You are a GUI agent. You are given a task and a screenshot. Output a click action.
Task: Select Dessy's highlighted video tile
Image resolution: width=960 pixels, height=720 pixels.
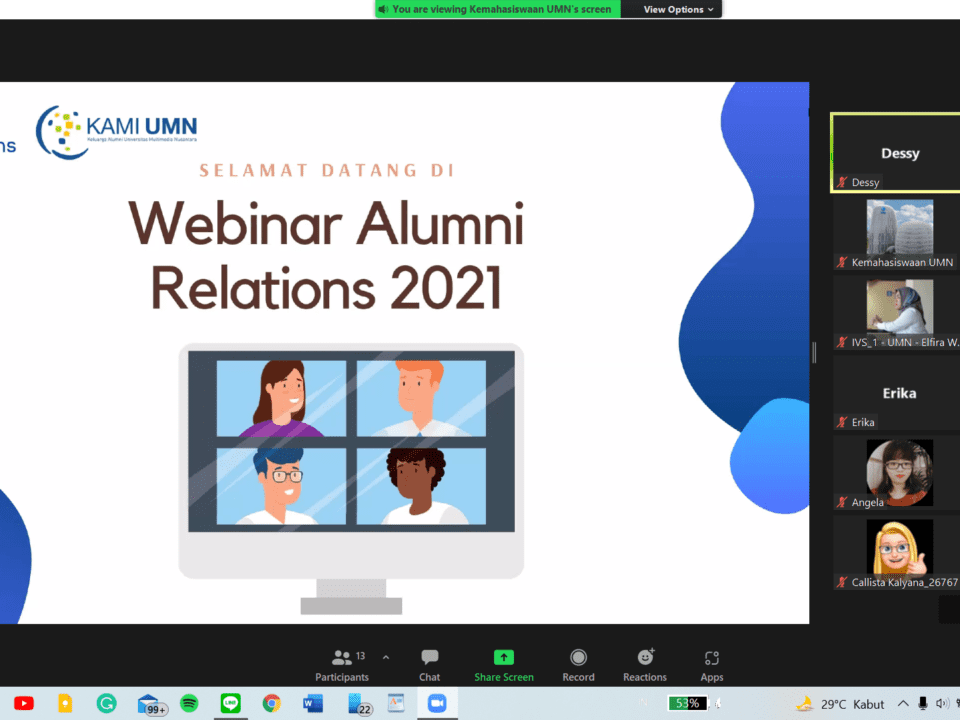896,152
